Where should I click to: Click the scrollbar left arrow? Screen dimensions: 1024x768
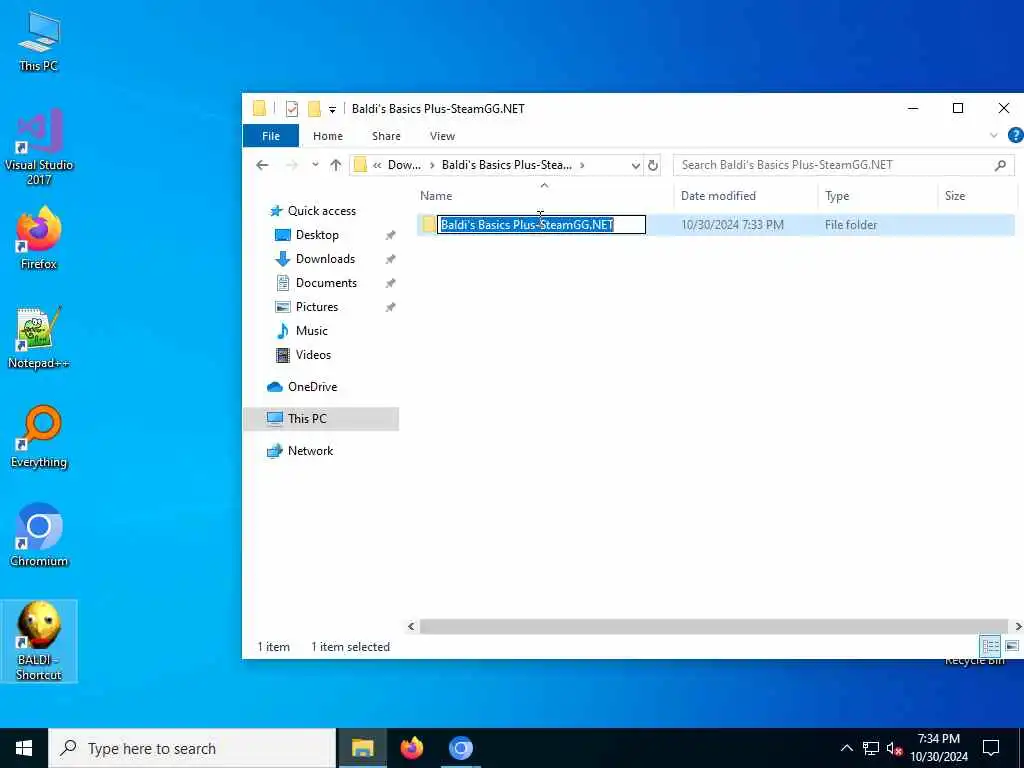pos(411,626)
